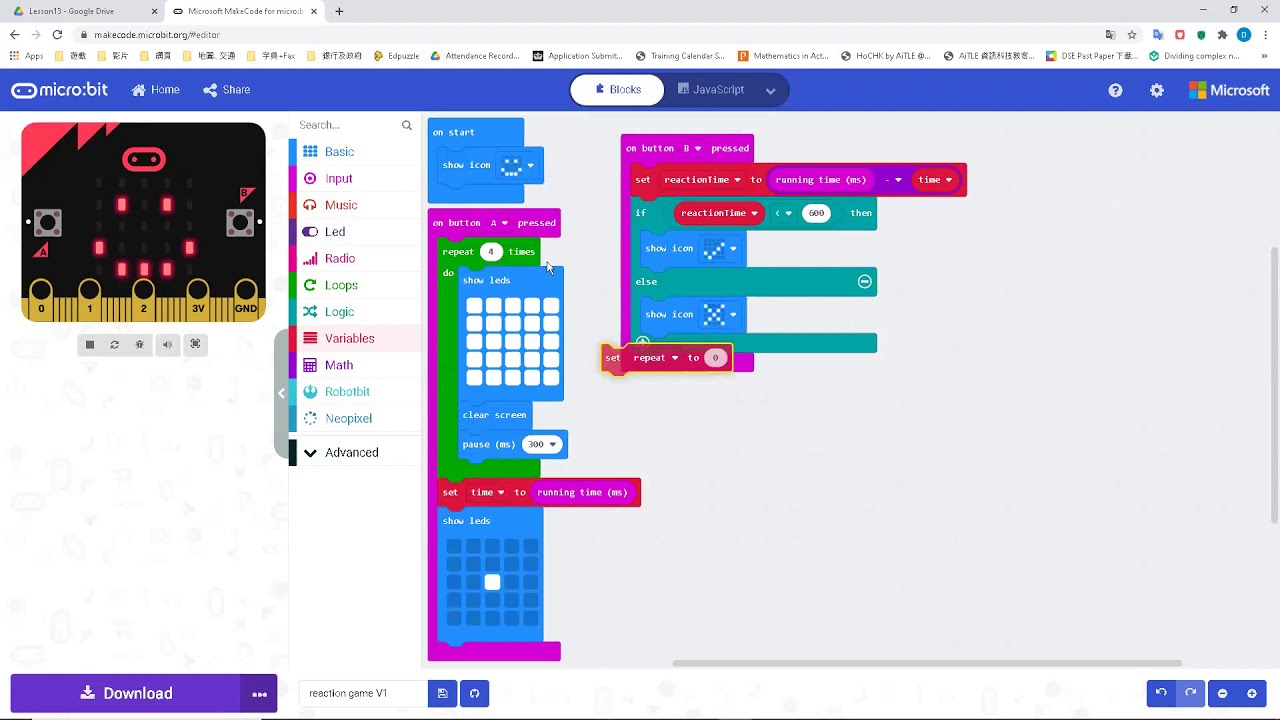Image resolution: width=1280 pixels, height=720 pixels.
Task: Click the project name field
Action: [363, 693]
